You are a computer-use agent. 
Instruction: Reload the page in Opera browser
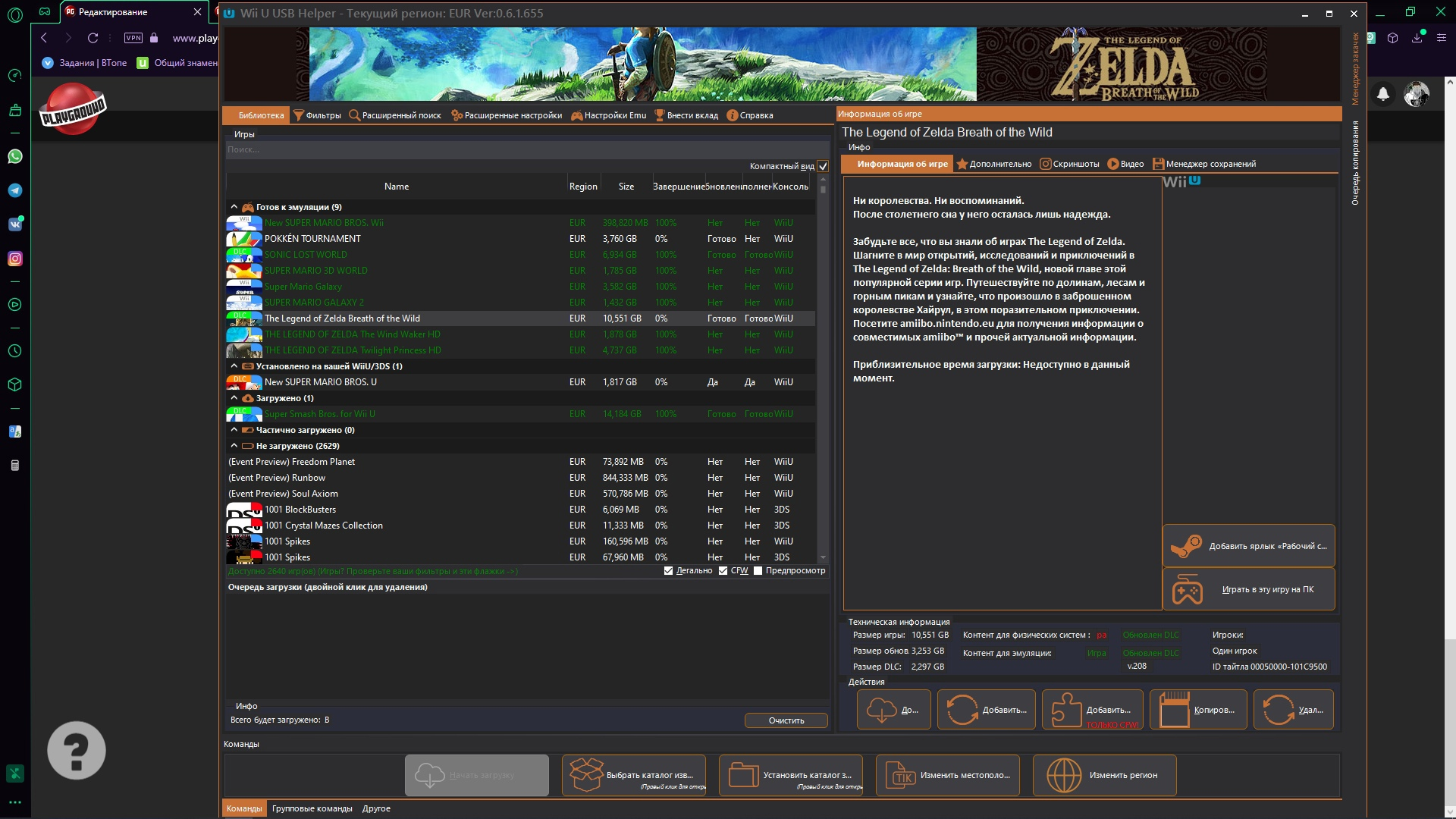pos(93,38)
